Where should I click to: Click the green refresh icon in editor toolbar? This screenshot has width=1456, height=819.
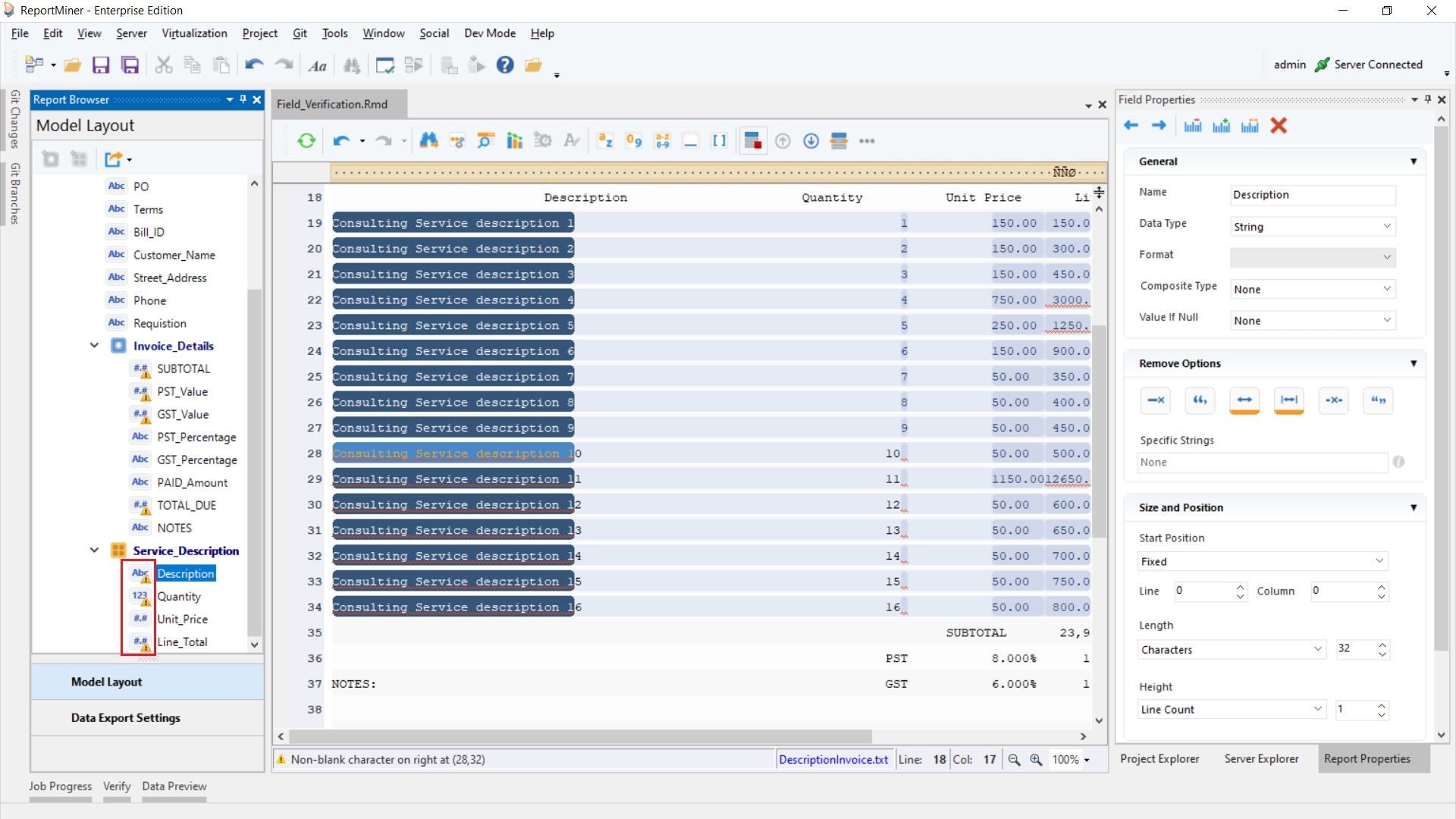(306, 141)
